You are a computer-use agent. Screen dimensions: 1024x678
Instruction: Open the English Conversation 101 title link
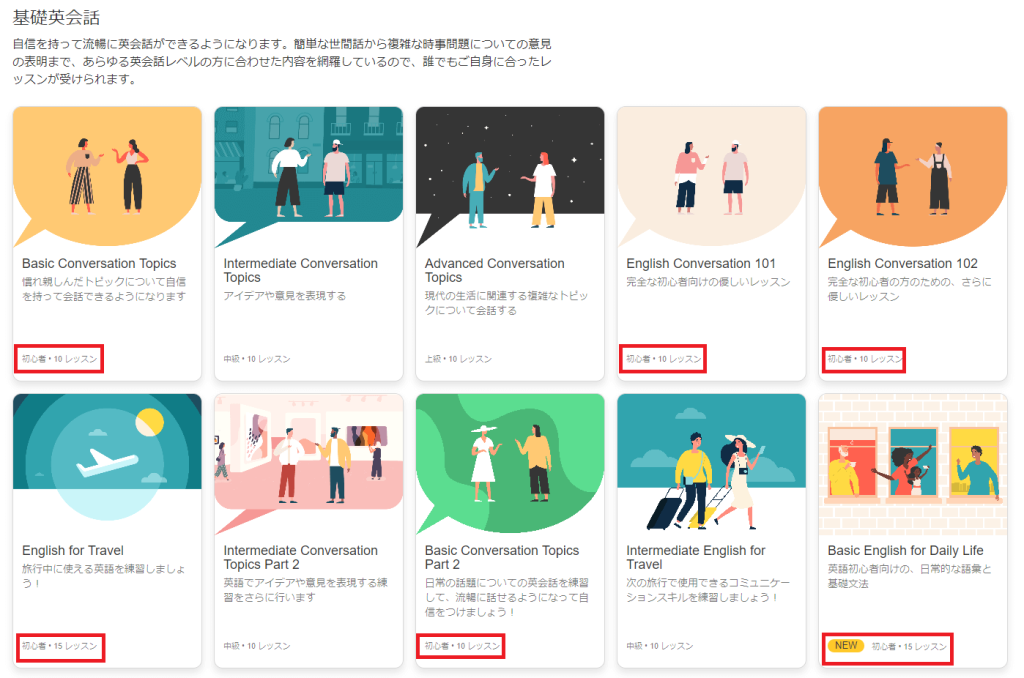700,264
